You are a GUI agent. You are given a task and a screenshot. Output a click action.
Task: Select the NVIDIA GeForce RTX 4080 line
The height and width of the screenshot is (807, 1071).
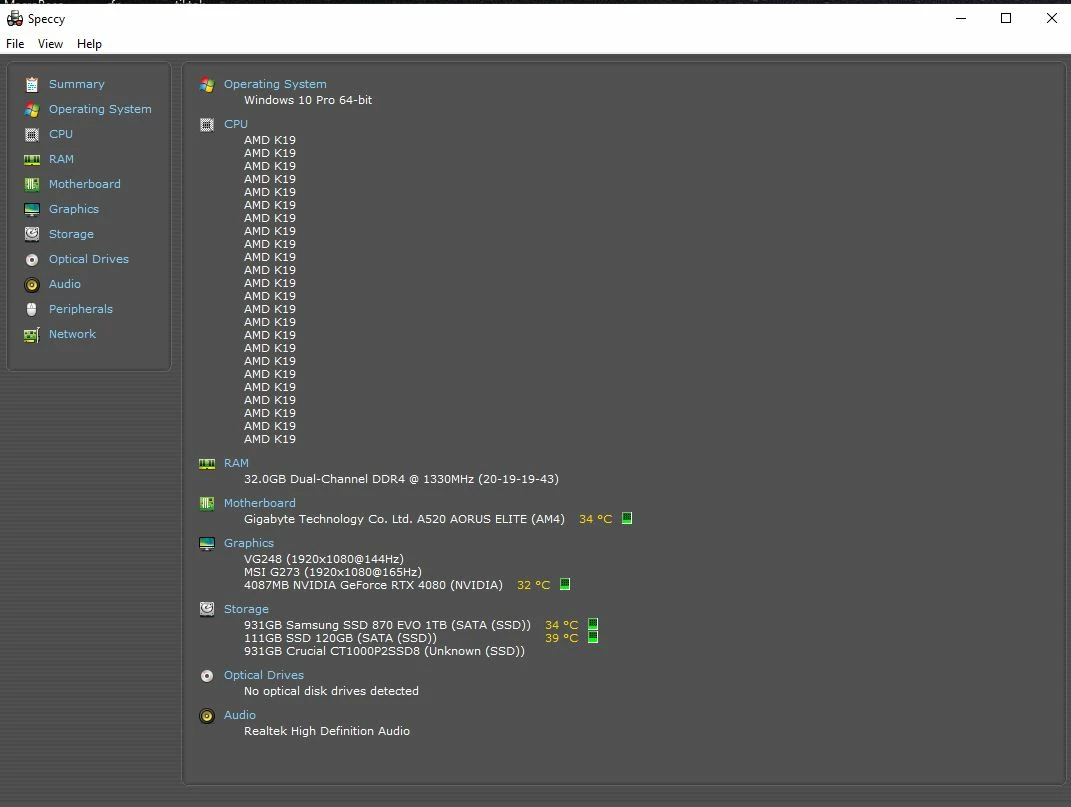click(373, 585)
